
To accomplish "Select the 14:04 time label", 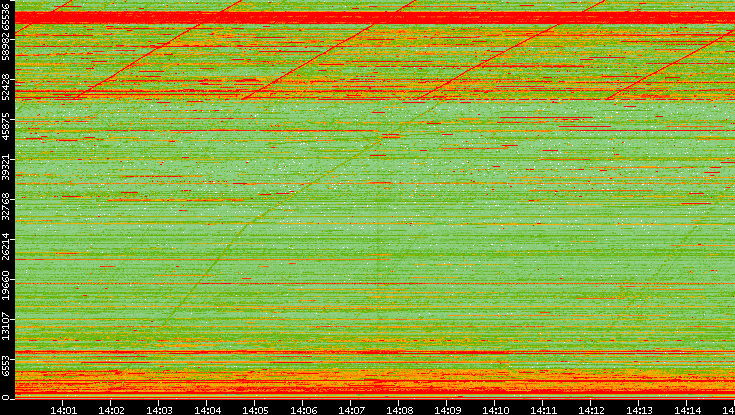I will [x=207, y=410].
